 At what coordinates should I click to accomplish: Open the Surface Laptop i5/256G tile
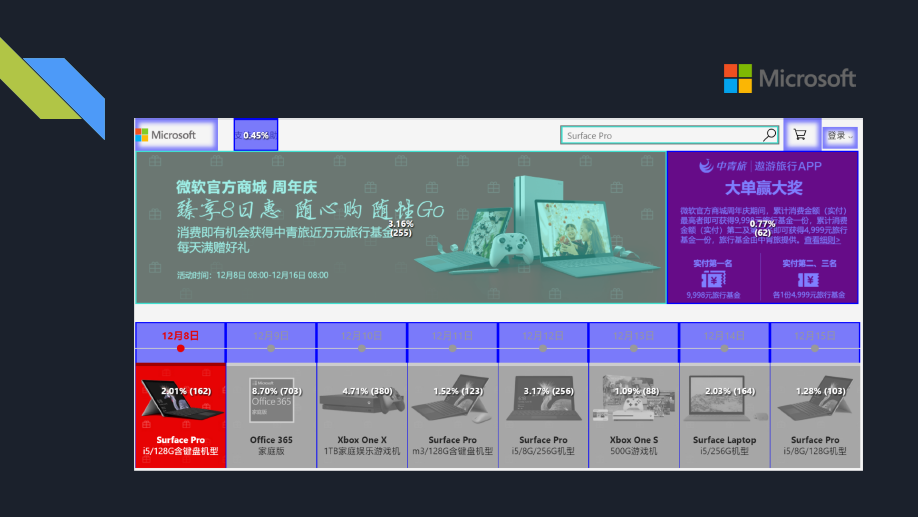[724, 415]
